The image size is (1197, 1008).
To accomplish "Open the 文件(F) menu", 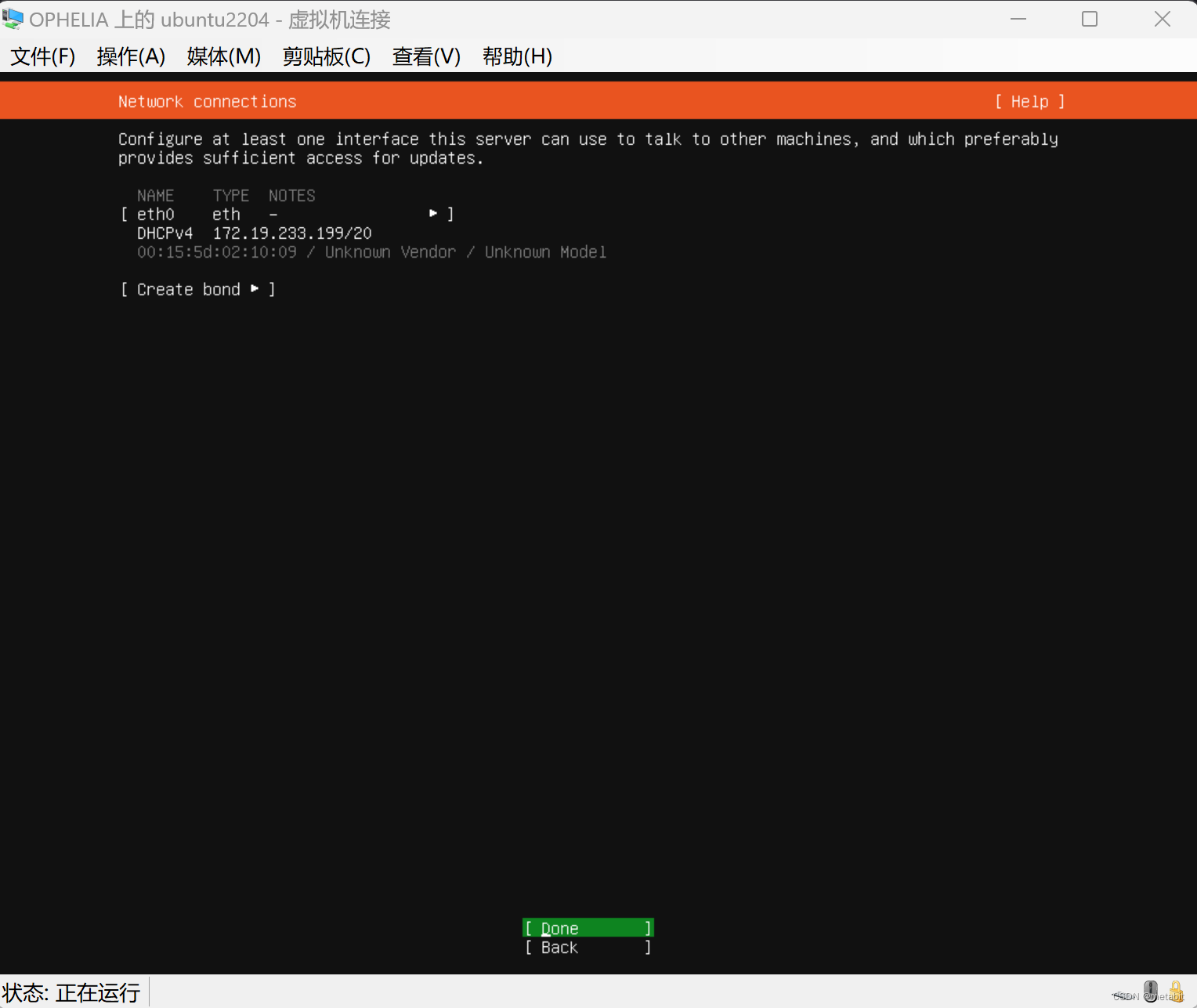I will pyautogui.click(x=43, y=56).
